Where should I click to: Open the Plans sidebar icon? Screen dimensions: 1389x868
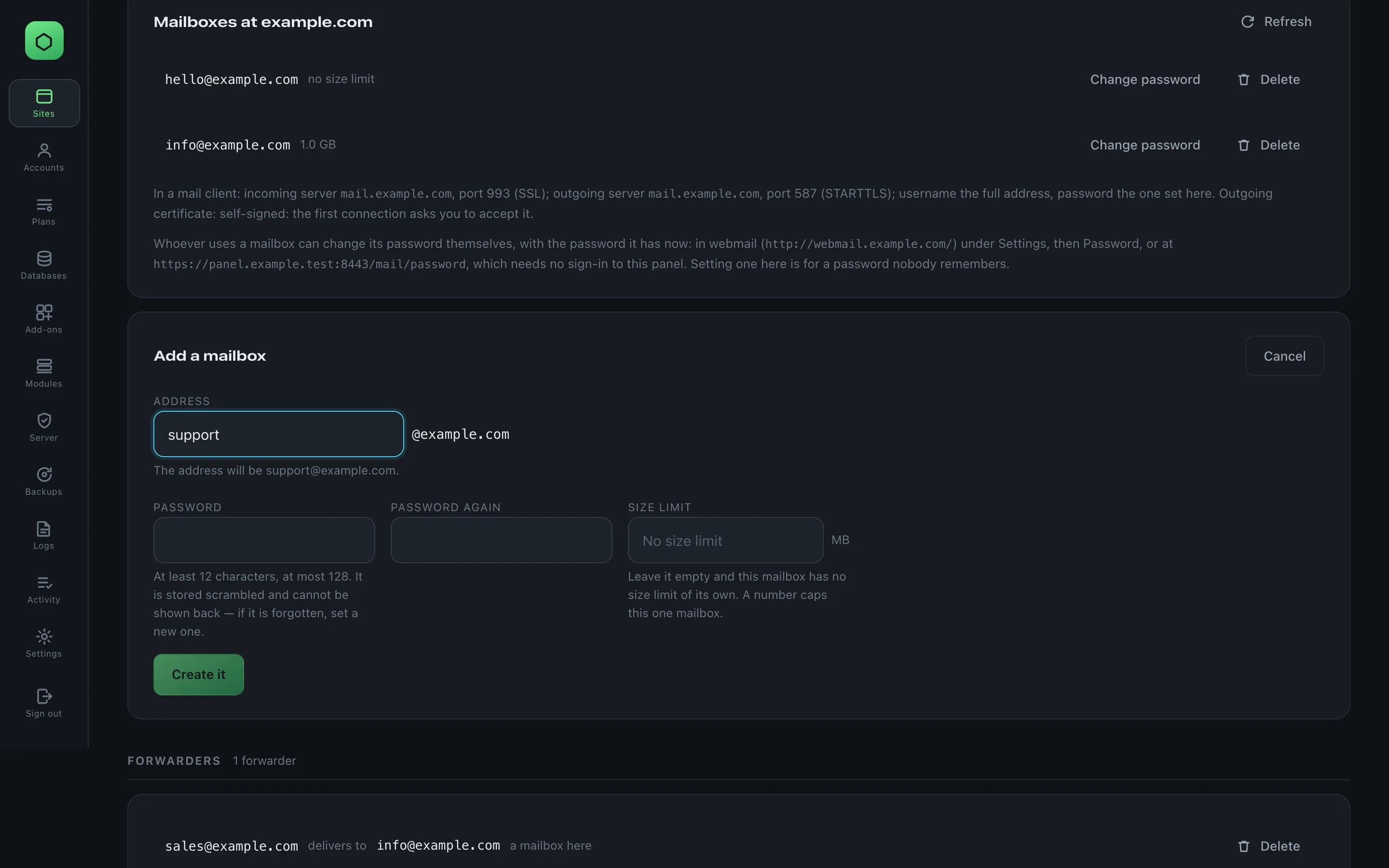[x=44, y=205]
